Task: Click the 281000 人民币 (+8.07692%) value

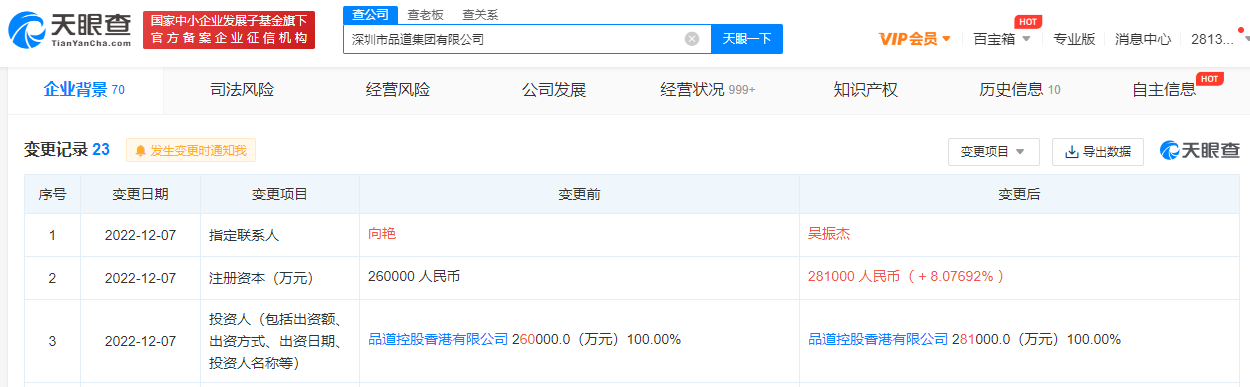Action: point(906,277)
